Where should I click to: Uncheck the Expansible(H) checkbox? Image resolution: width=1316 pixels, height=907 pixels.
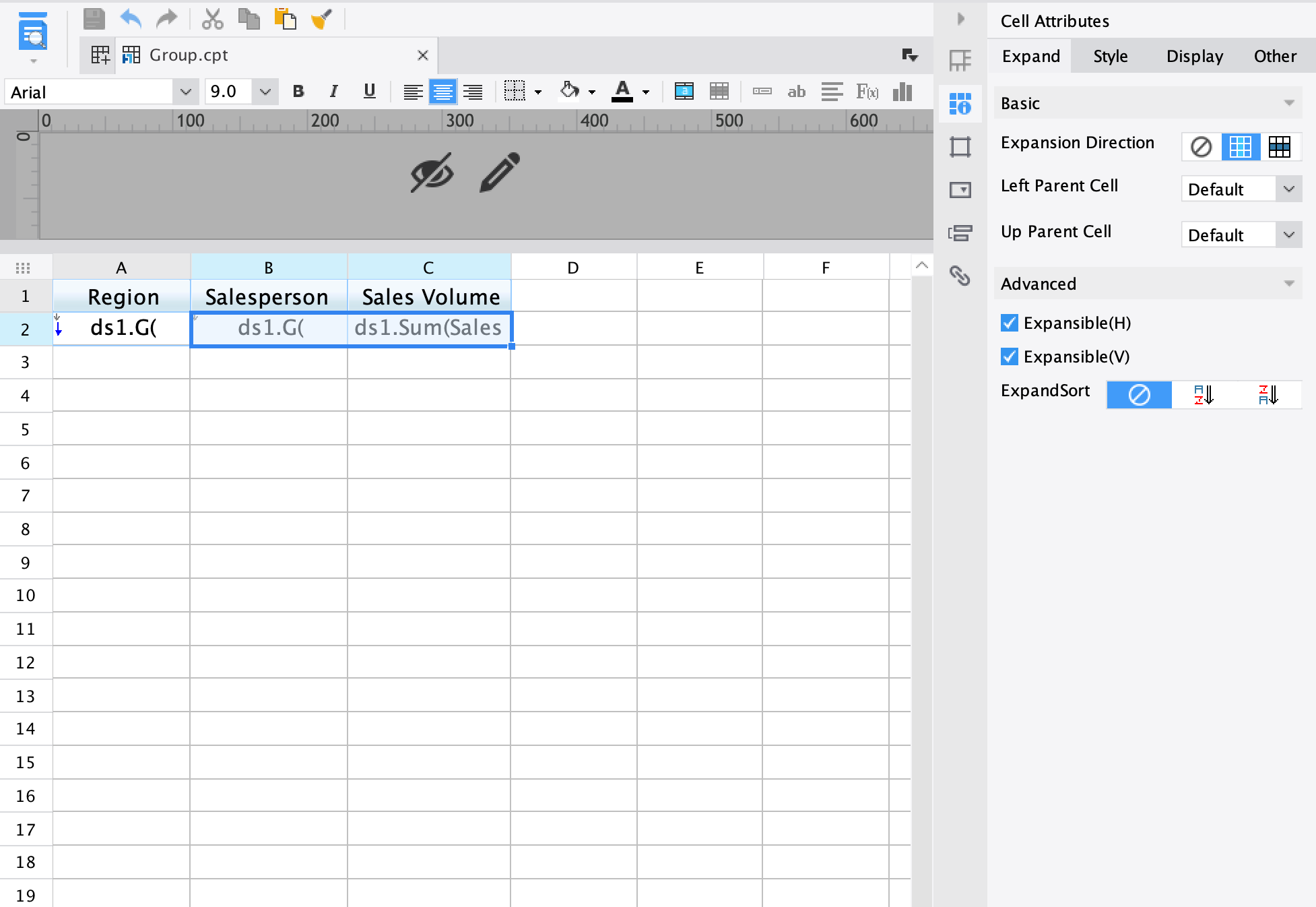click(1009, 323)
